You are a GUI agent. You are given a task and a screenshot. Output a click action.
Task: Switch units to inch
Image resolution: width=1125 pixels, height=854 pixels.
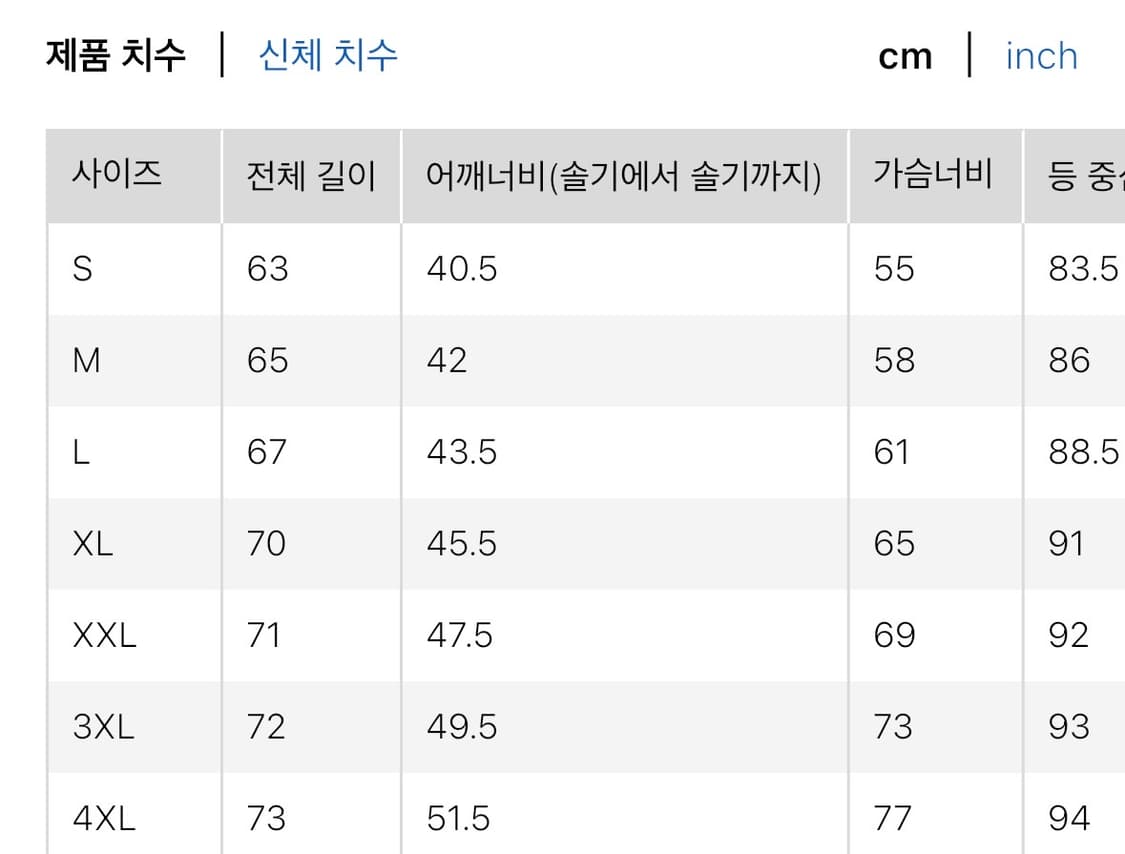[x=1041, y=56]
